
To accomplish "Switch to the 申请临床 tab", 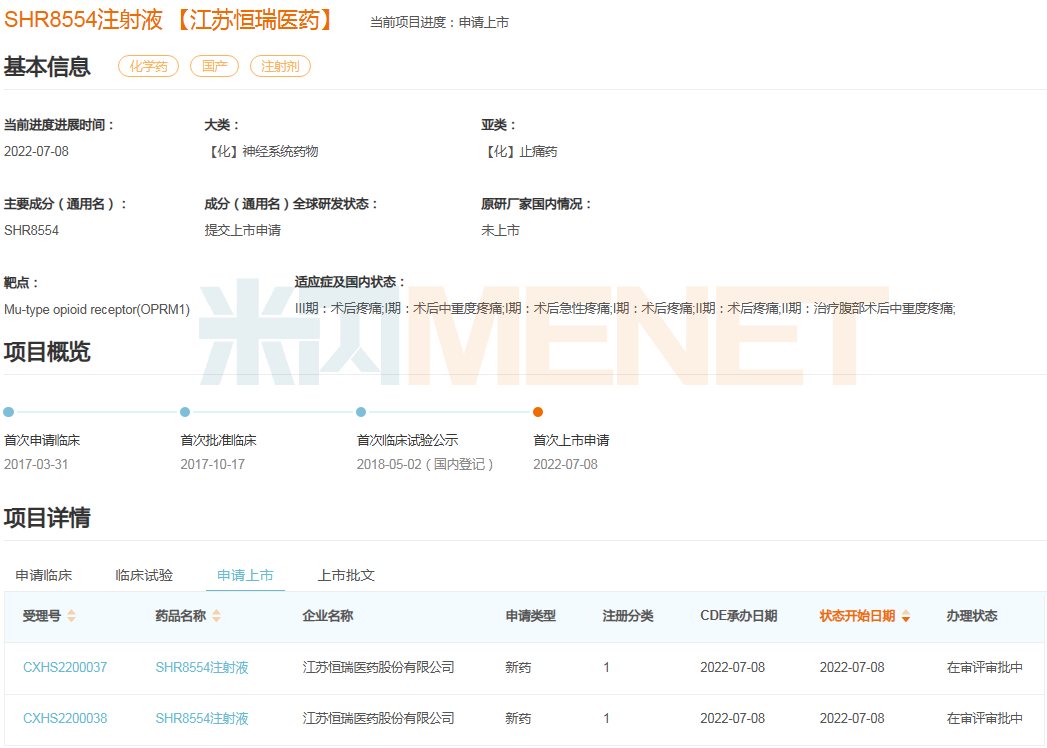I will pos(44,575).
